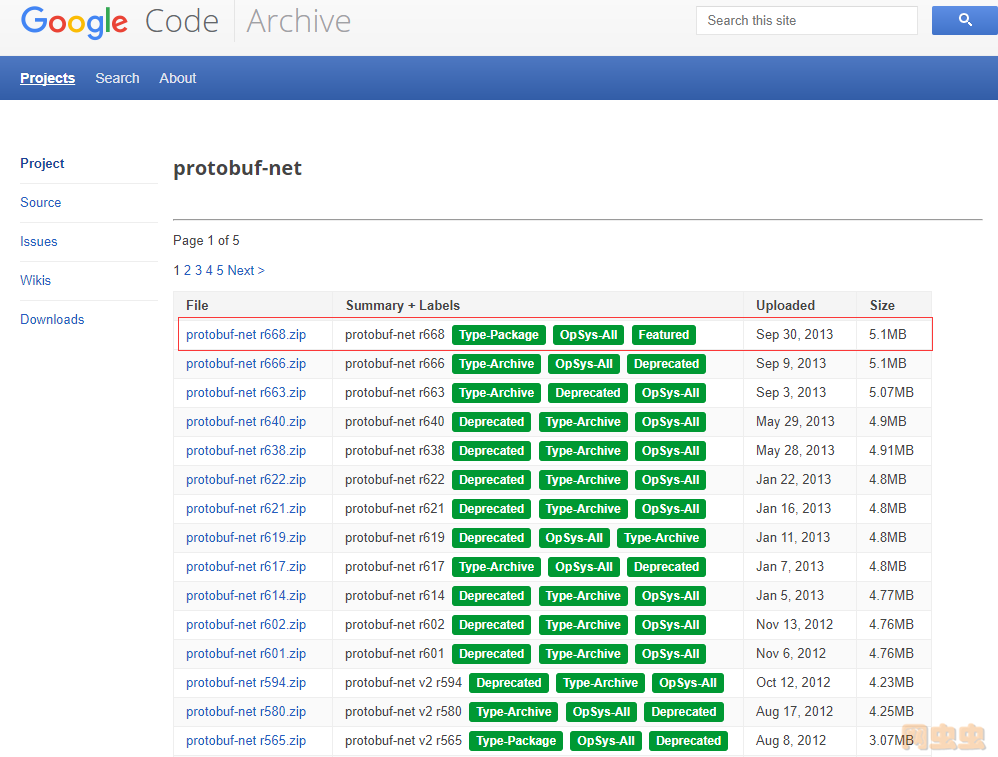This screenshot has width=998, height=757.
Task: Open the Downloads sidebar section
Action: pos(52,320)
